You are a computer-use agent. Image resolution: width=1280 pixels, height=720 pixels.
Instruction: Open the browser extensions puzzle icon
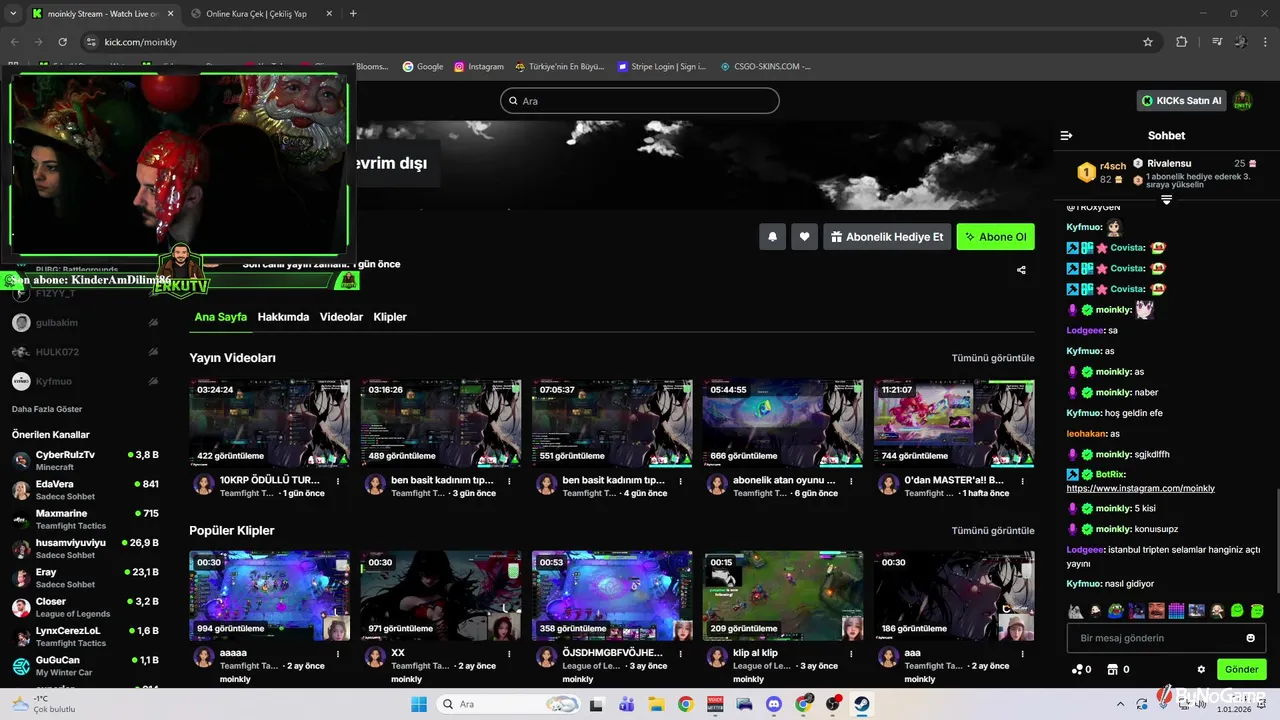(x=1182, y=42)
